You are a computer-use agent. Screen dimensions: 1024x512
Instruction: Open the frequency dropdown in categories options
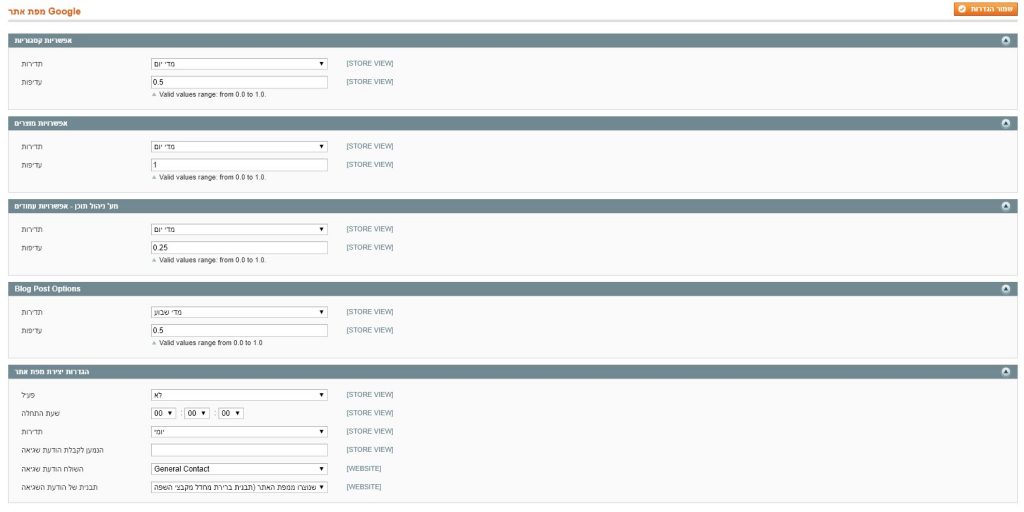pyautogui.click(x=239, y=64)
